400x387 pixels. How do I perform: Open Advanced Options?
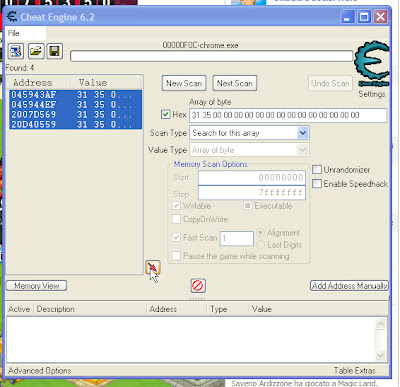tap(39, 371)
